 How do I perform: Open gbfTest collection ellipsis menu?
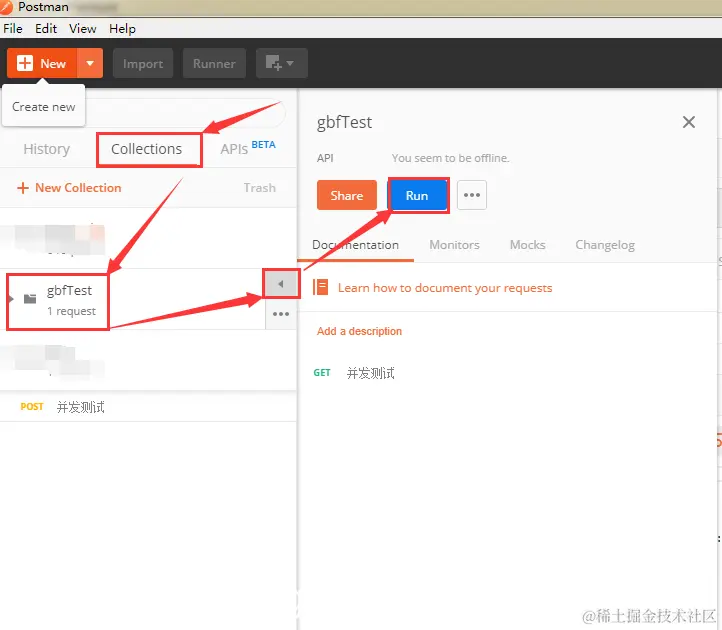[x=281, y=314]
